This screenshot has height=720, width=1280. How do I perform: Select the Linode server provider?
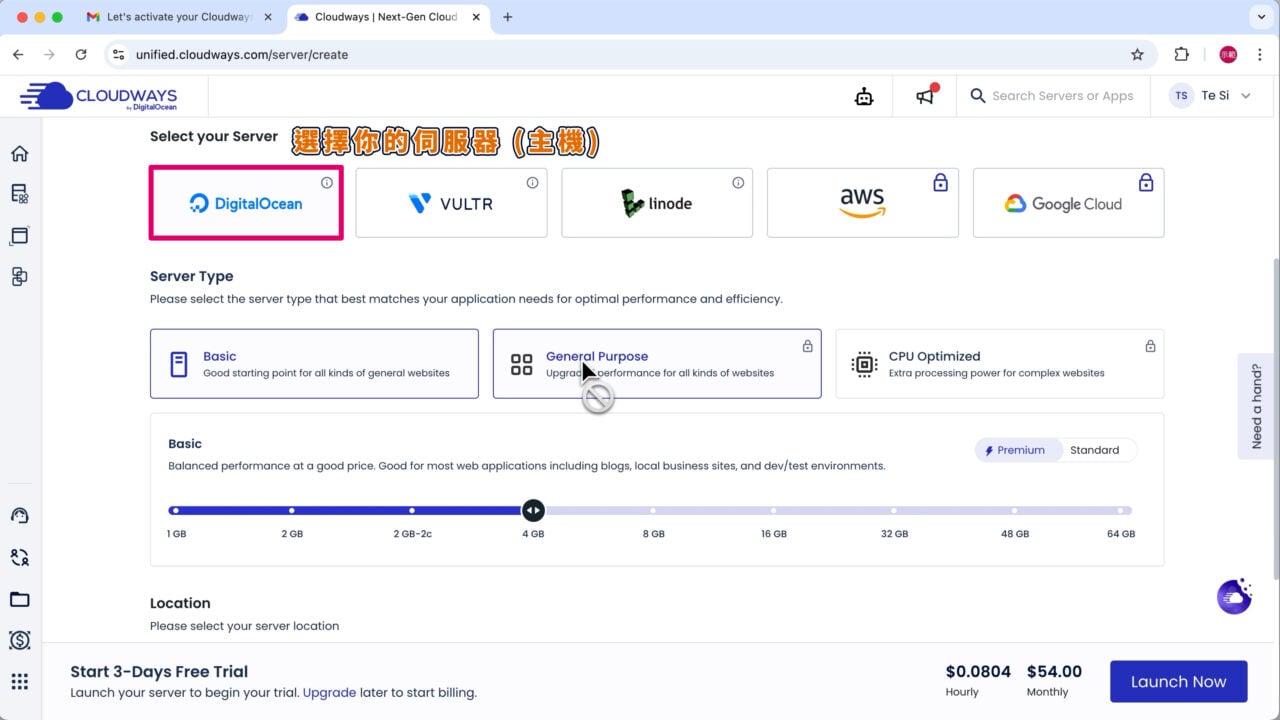[x=656, y=204]
